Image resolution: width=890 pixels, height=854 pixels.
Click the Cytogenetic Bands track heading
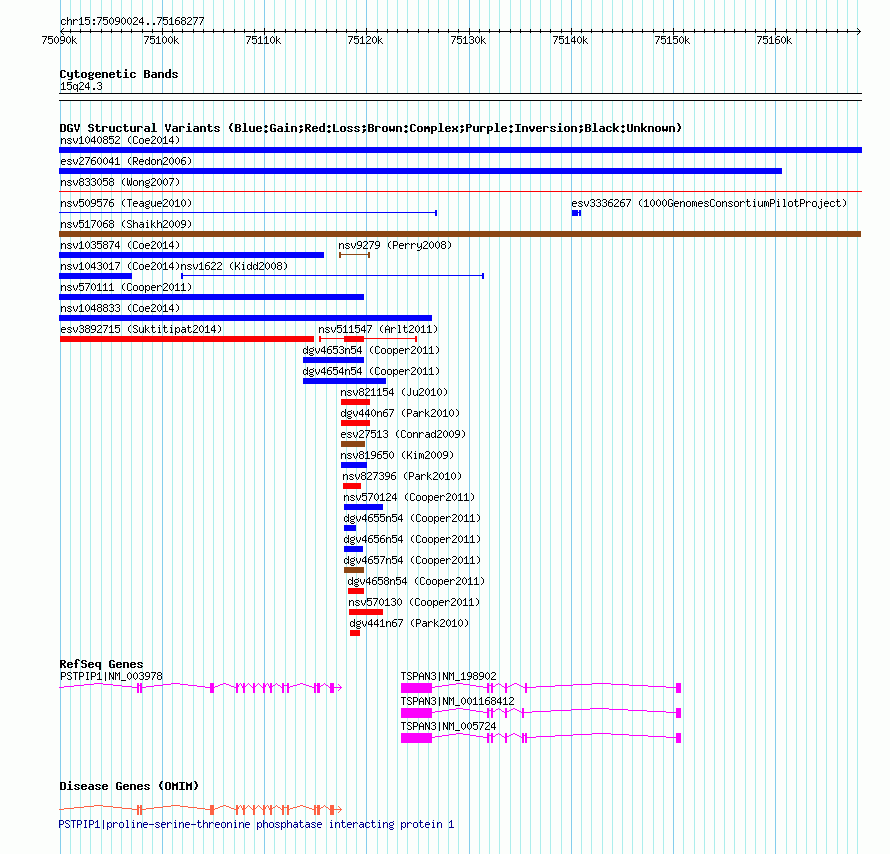tap(119, 74)
